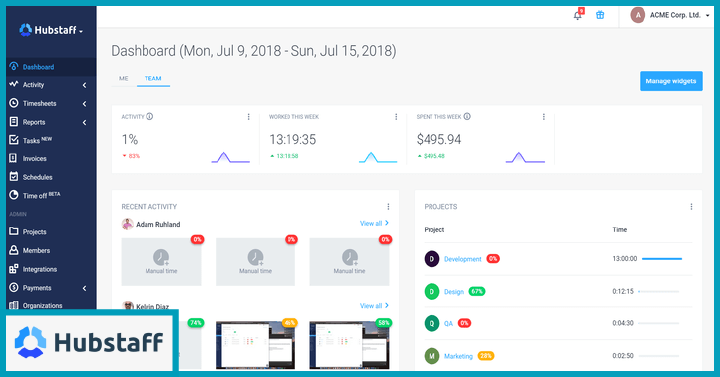Select the TEAM tab

[153, 79]
